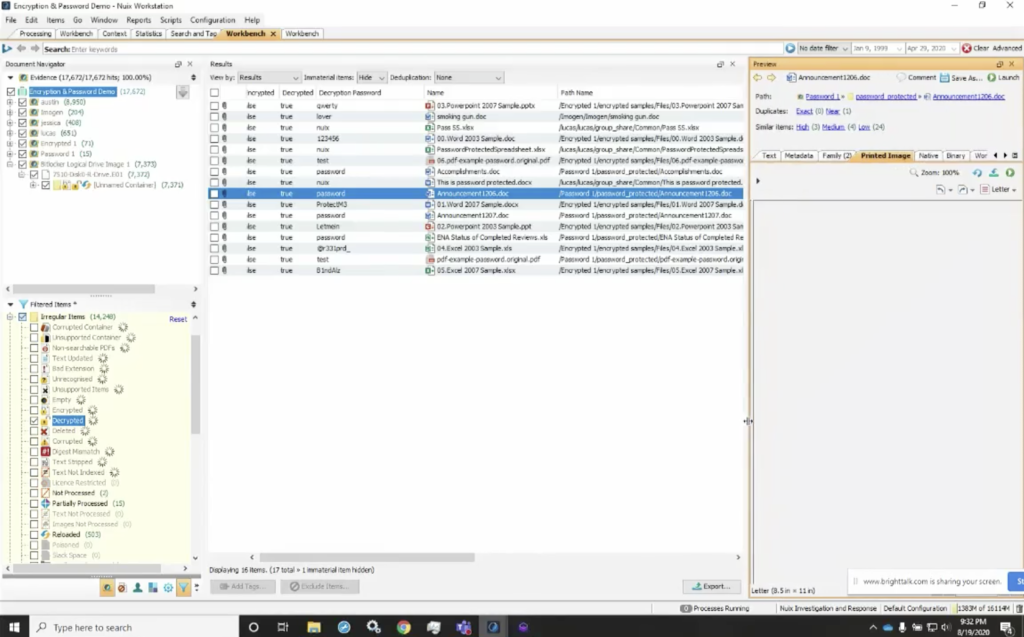Click the Clear search red icon

[967, 48]
